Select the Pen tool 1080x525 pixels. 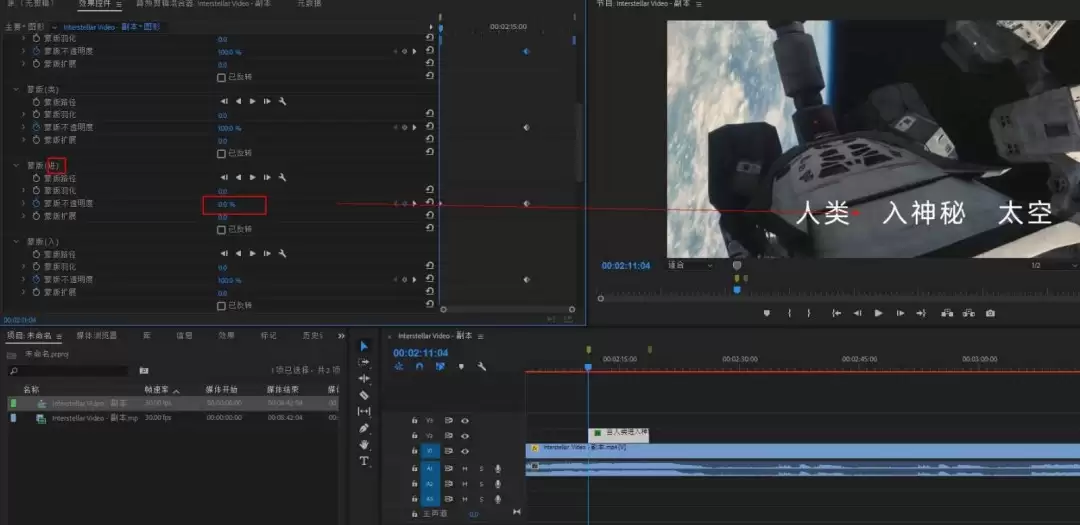tap(364, 428)
